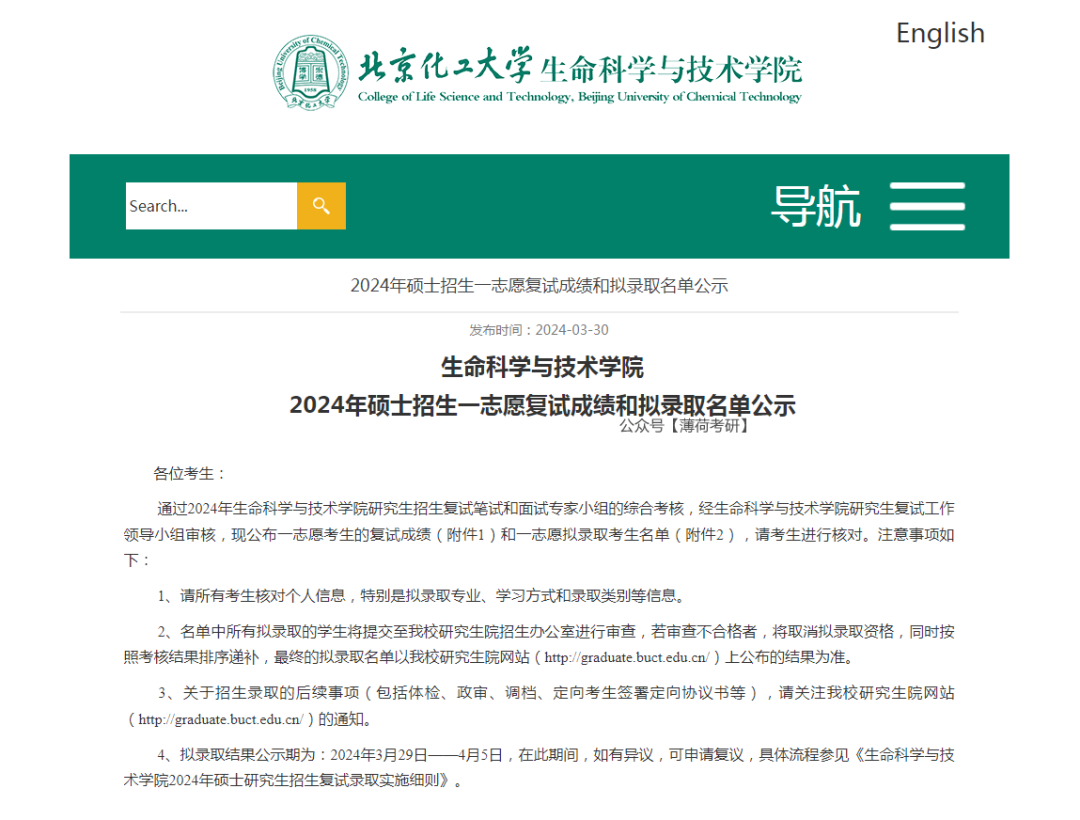Screen dimensions: 1080x820
Task: Click inside the Search input box
Action: pos(210,206)
